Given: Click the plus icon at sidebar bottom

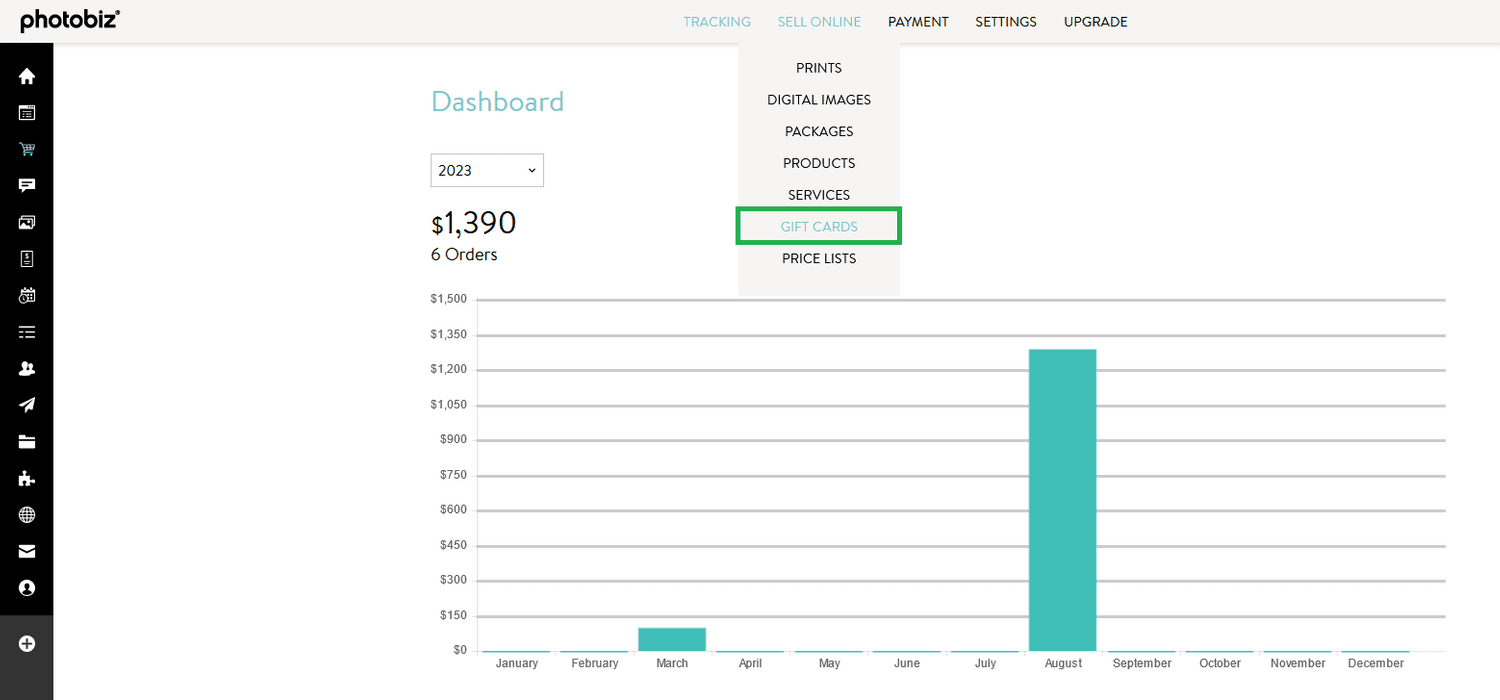Looking at the screenshot, I should [x=27, y=644].
